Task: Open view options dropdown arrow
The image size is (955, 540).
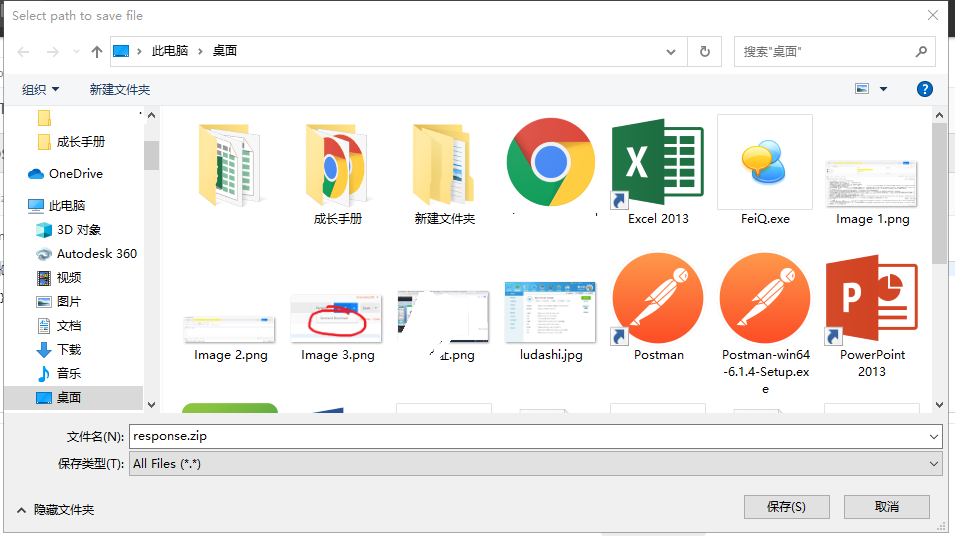Action: 883,89
